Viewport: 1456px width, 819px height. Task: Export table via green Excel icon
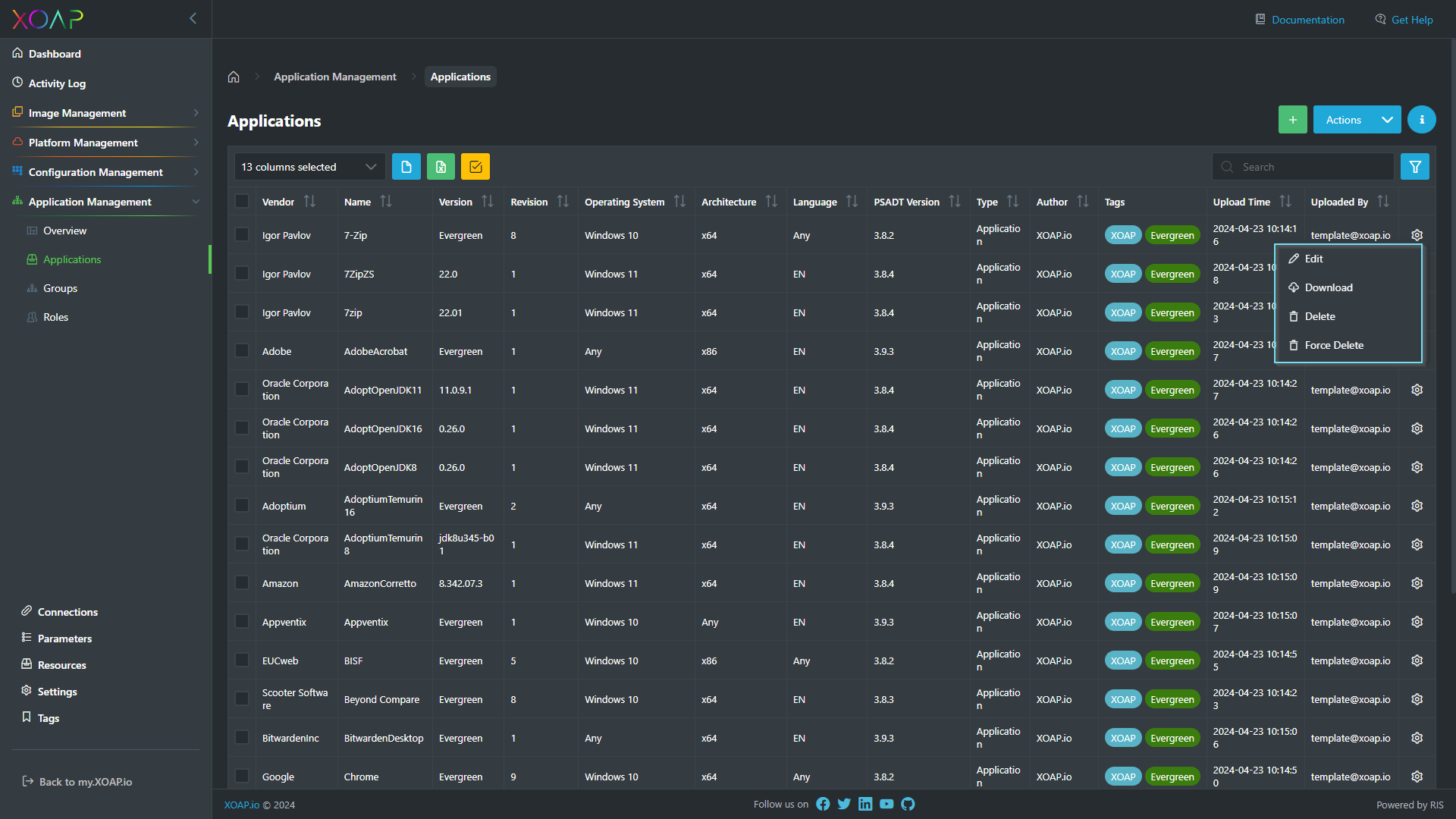[x=441, y=167]
